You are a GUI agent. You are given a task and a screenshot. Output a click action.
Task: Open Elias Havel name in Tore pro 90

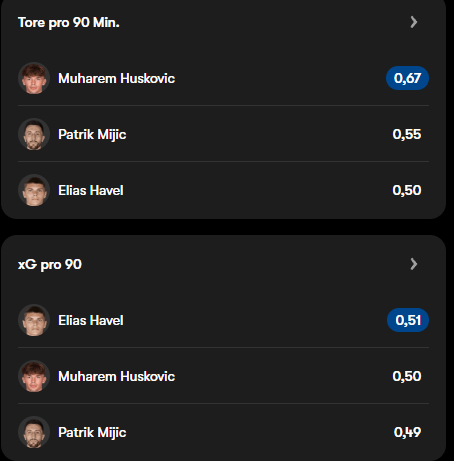point(91,191)
